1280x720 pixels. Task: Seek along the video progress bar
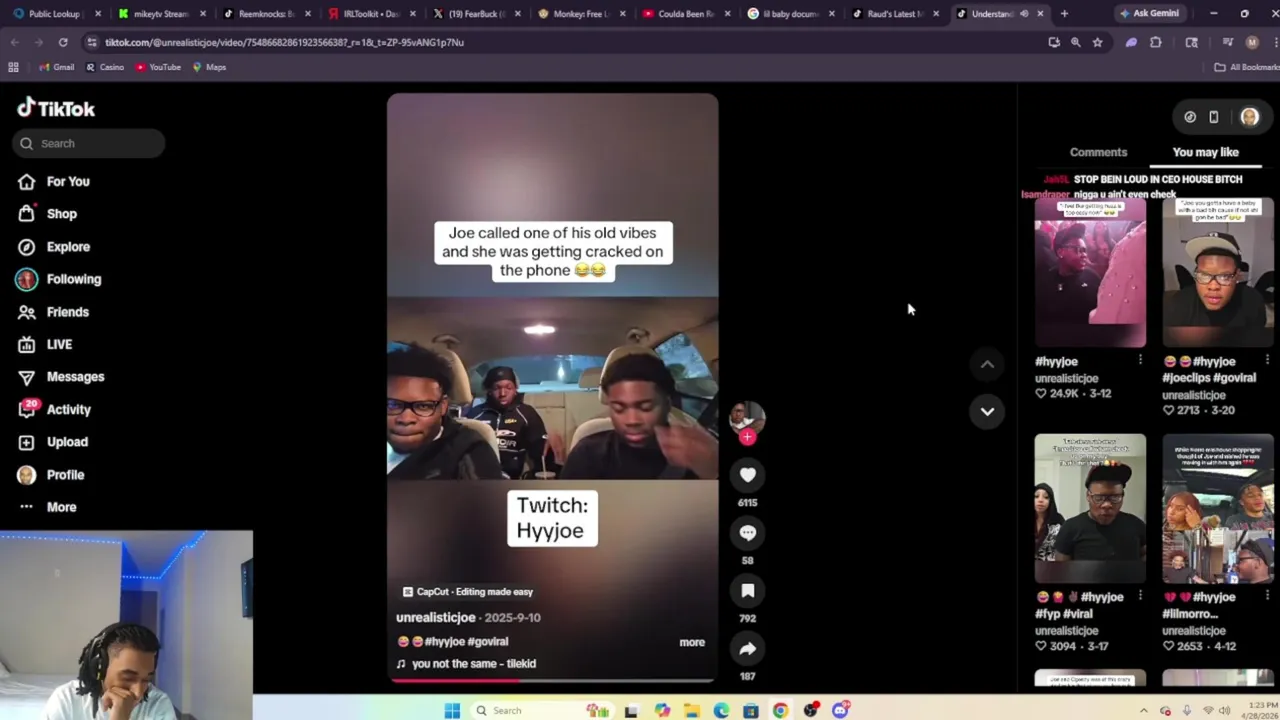click(552, 681)
